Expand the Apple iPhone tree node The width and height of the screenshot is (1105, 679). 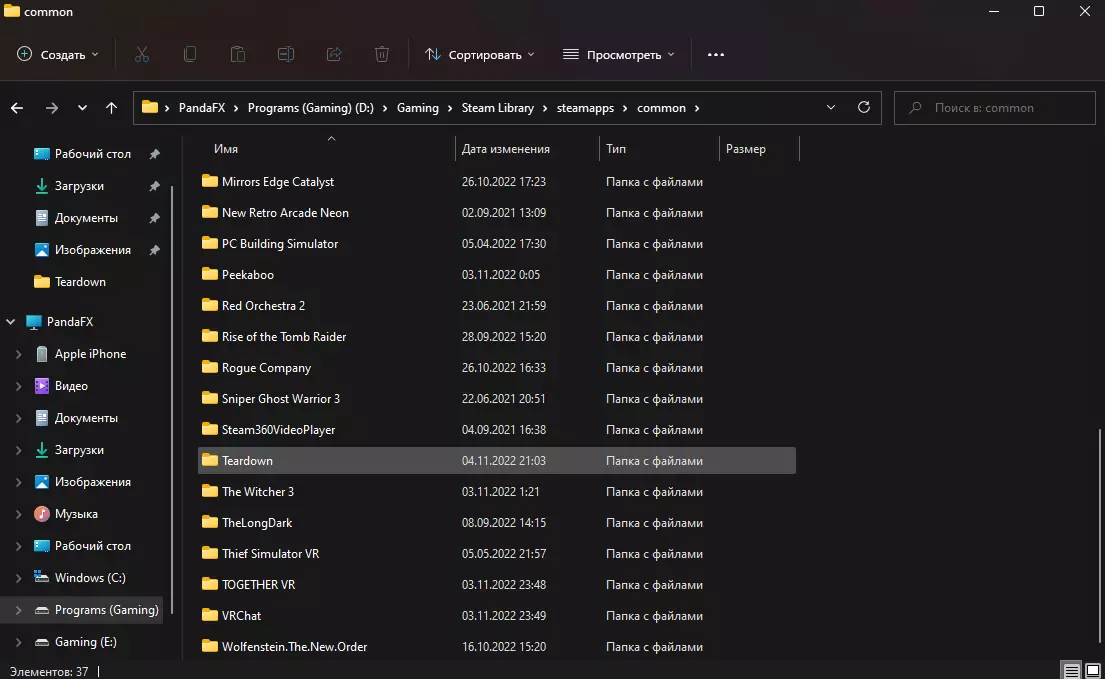[x=18, y=354]
